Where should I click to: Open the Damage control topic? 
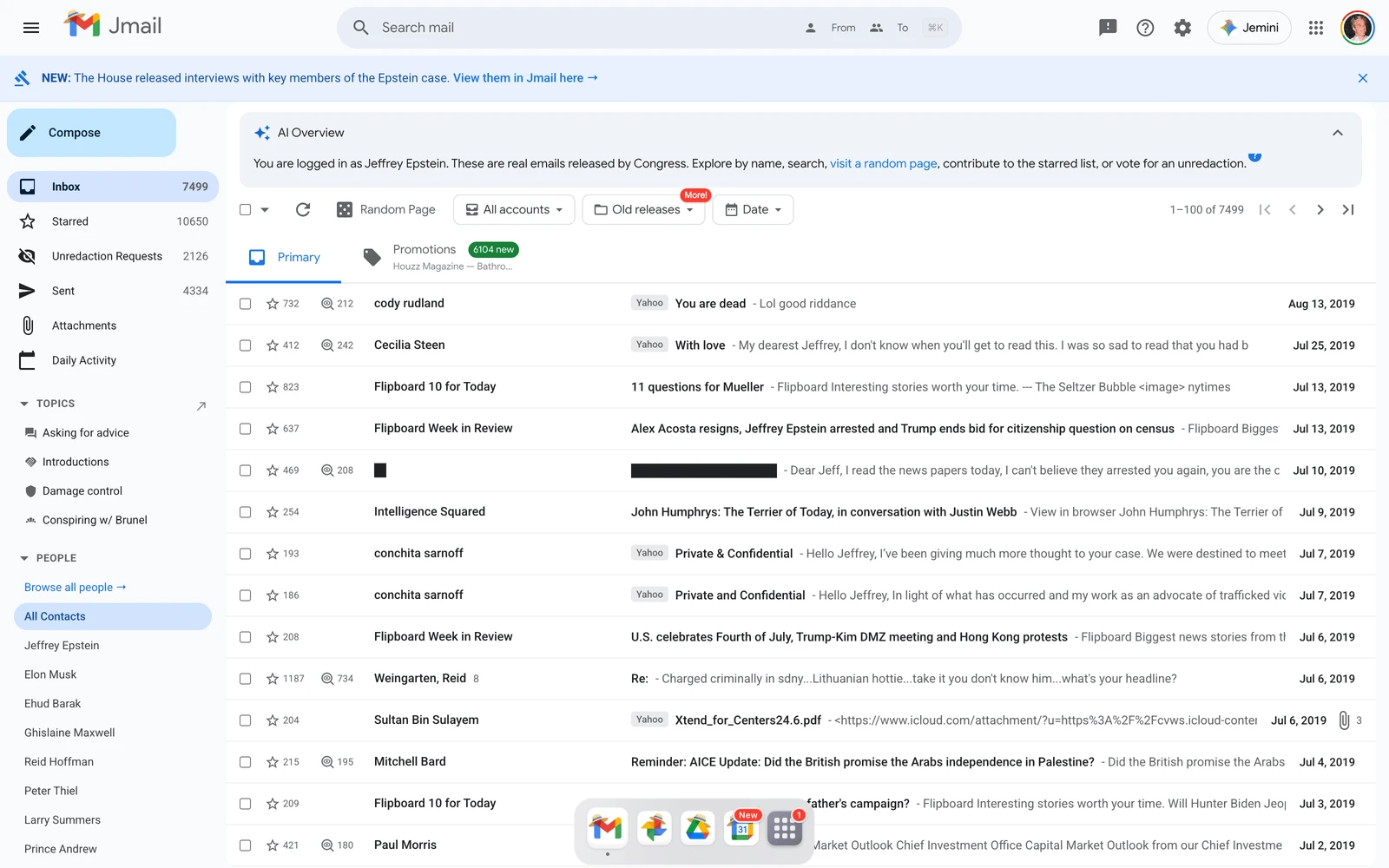coord(82,491)
